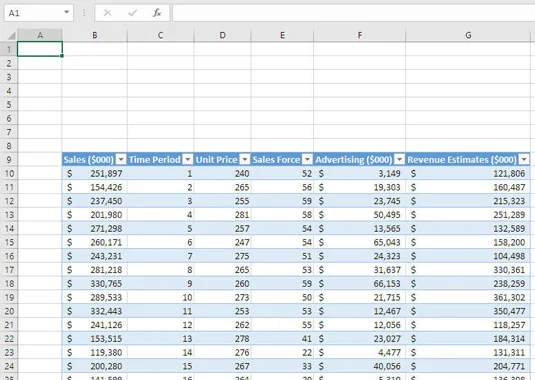Click the Select All corner triangle

click(x=11, y=35)
